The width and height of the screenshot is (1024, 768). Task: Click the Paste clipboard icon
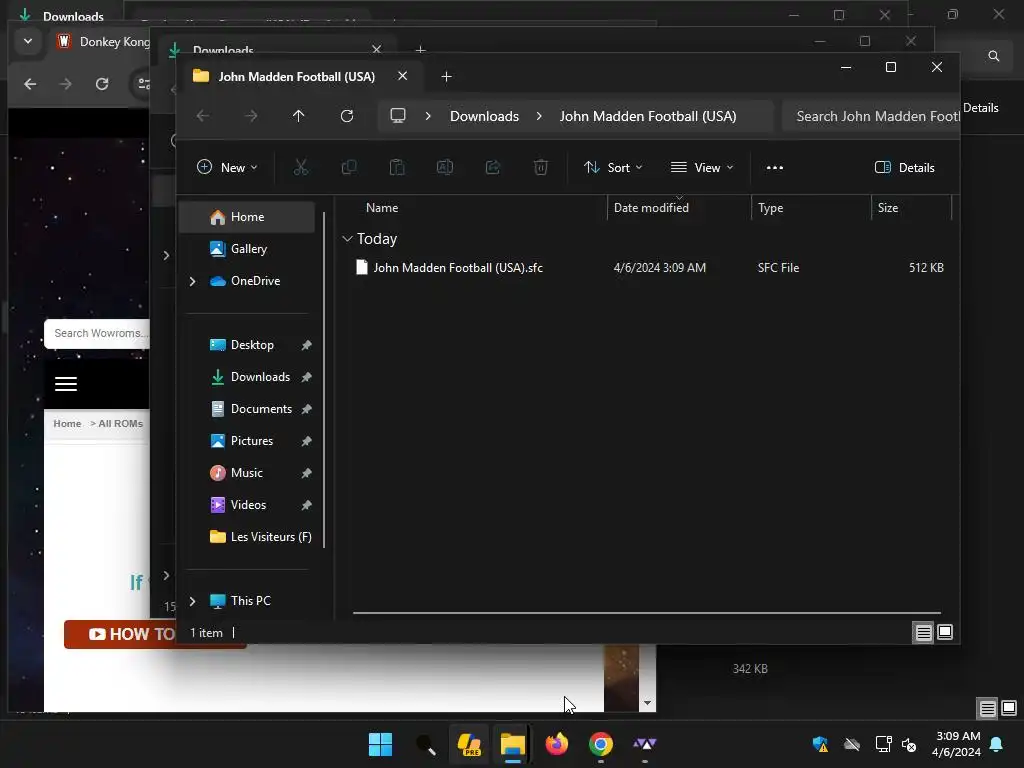click(397, 168)
